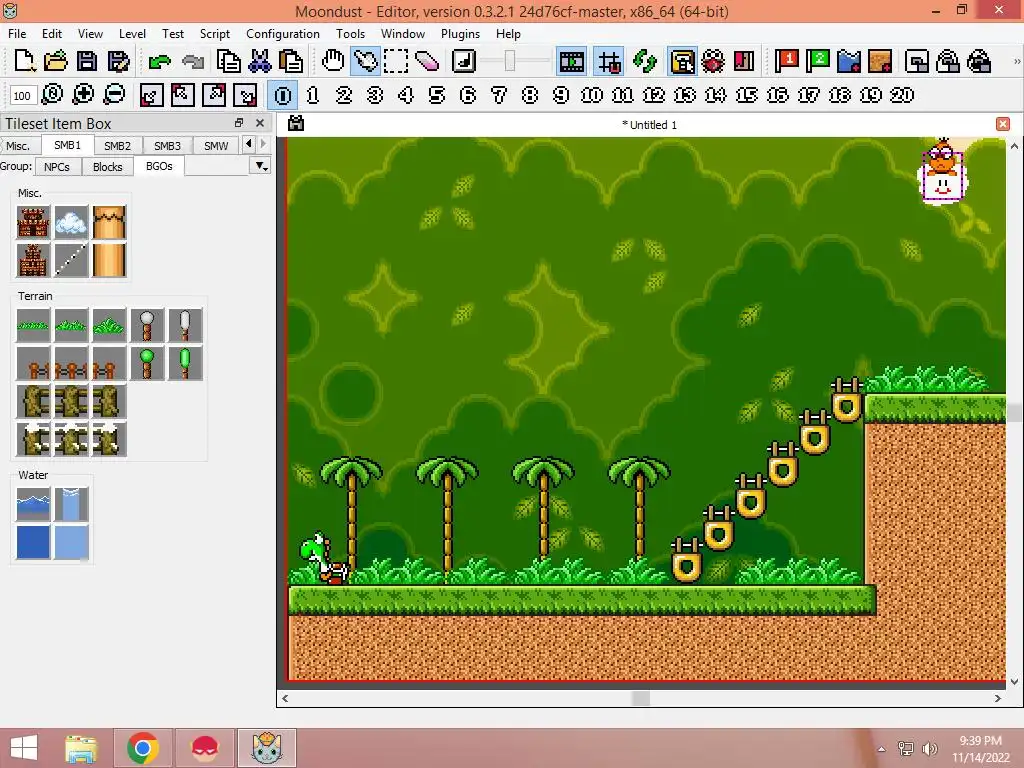Open the Configuration menu
Viewport: 1024px width, 768px height.
pyautogui.click(x=283, y=33)
